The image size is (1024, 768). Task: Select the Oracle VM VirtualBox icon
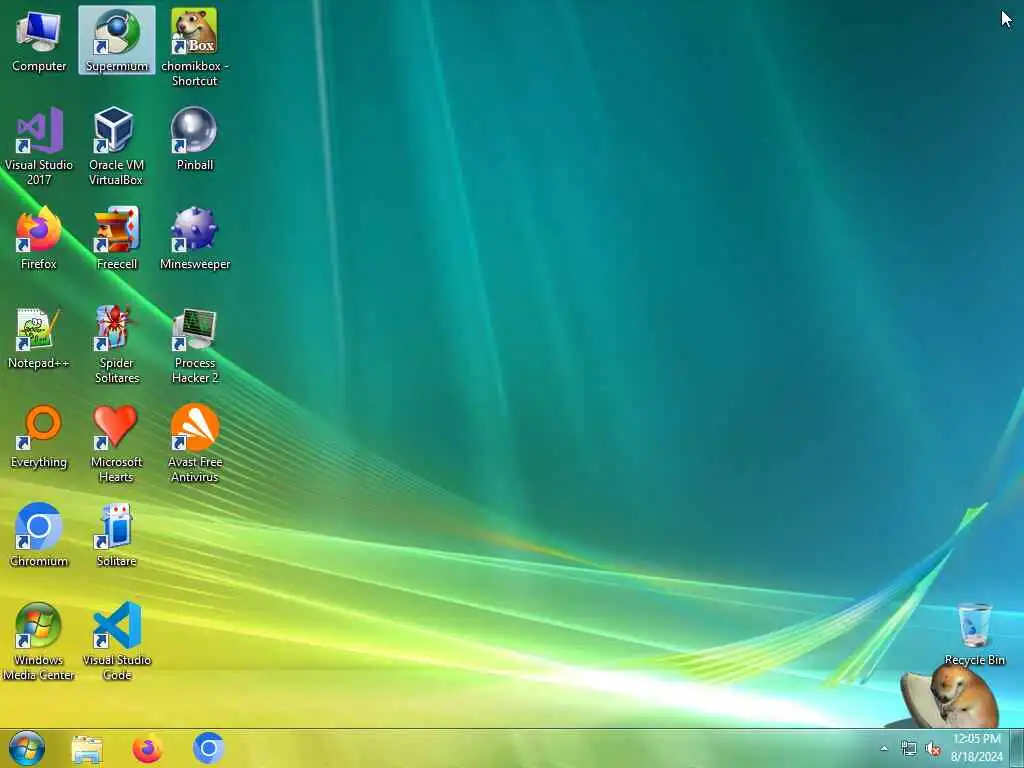116,146
